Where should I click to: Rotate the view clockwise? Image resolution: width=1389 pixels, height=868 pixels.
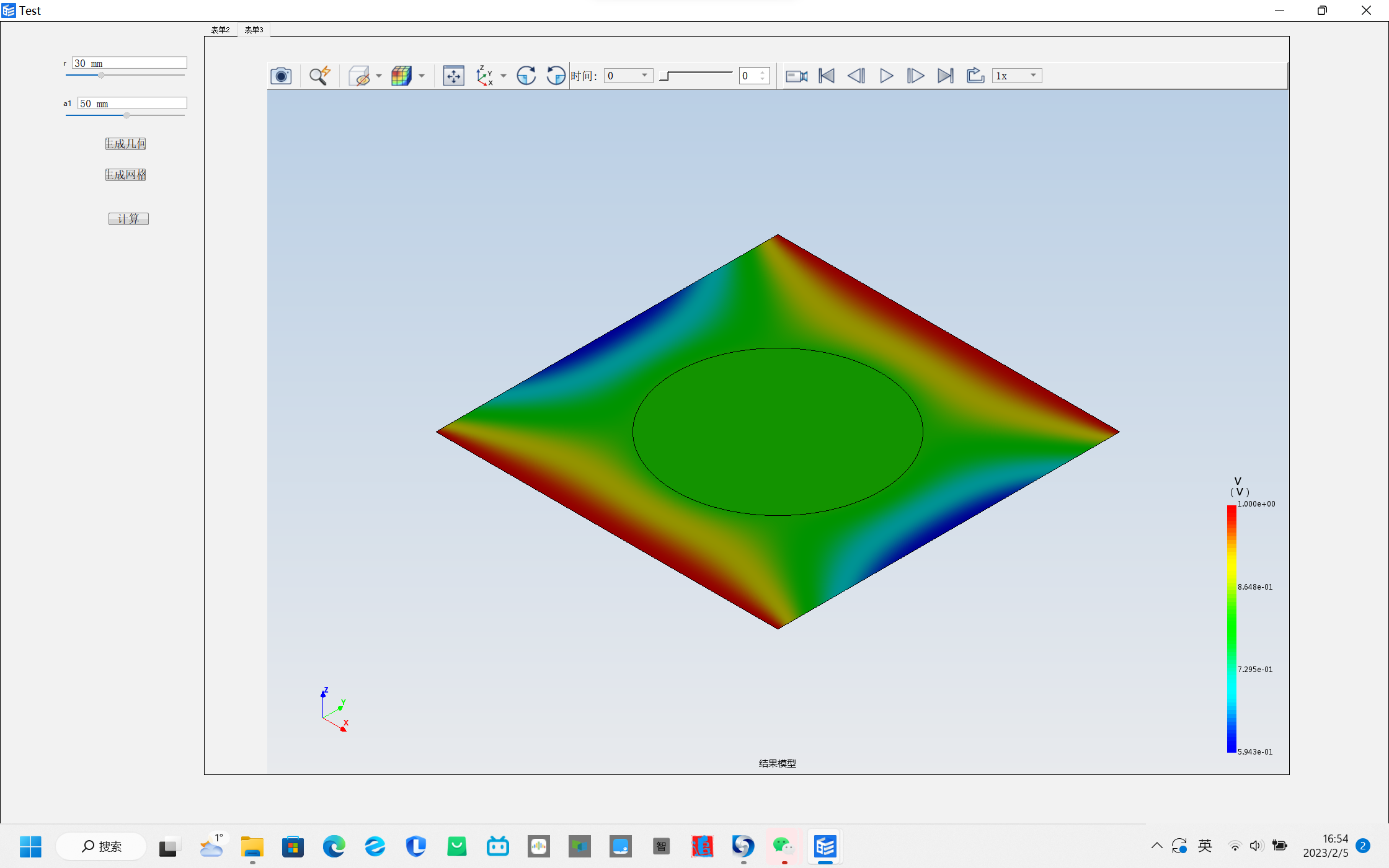[526, 76]
